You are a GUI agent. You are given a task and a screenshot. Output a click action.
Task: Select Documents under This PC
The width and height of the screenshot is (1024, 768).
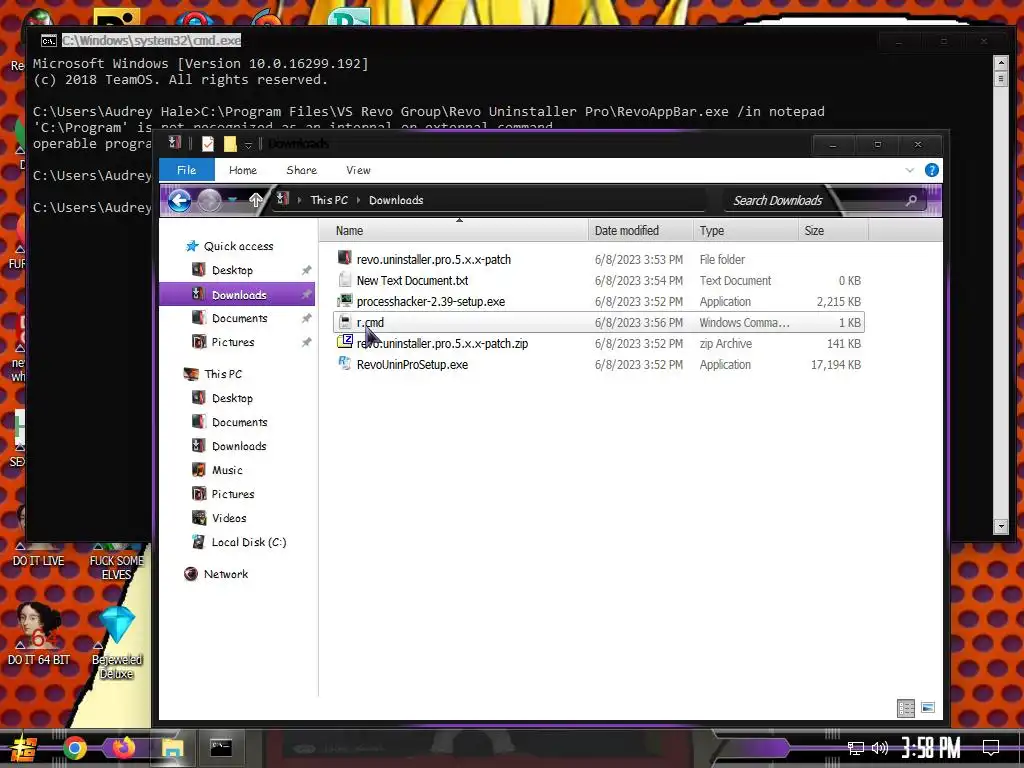coord(240,423)
